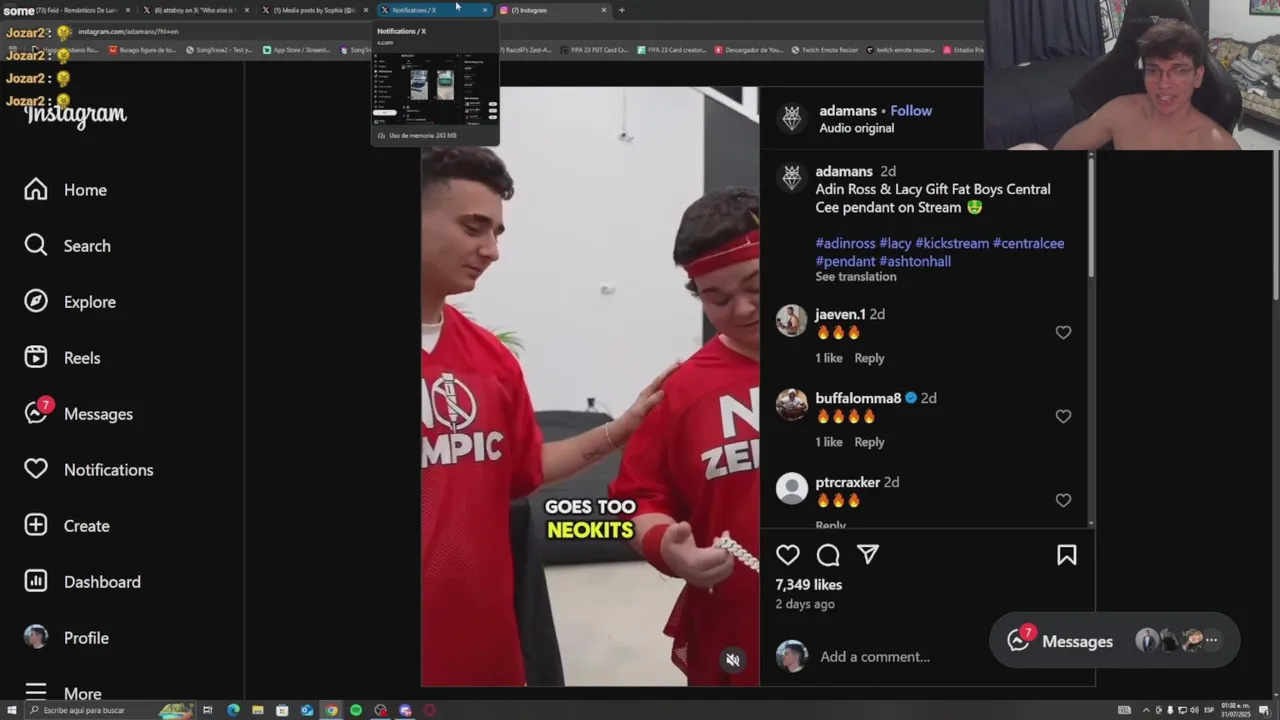The image size is (1280, 720).
Task: Expand the More menu in sidebar
Action: tap(63, 693)
